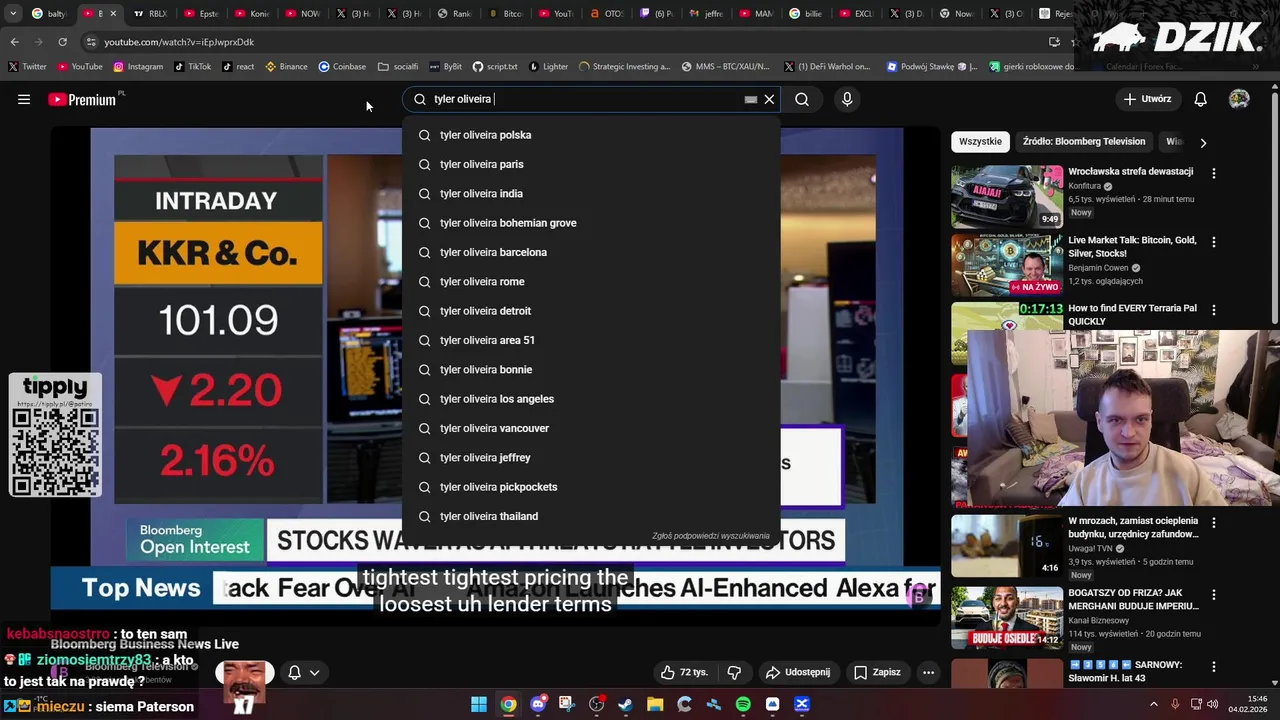Screen dimensions: 1280x720
Task: Click the magnifier search button
Action: 802,99
